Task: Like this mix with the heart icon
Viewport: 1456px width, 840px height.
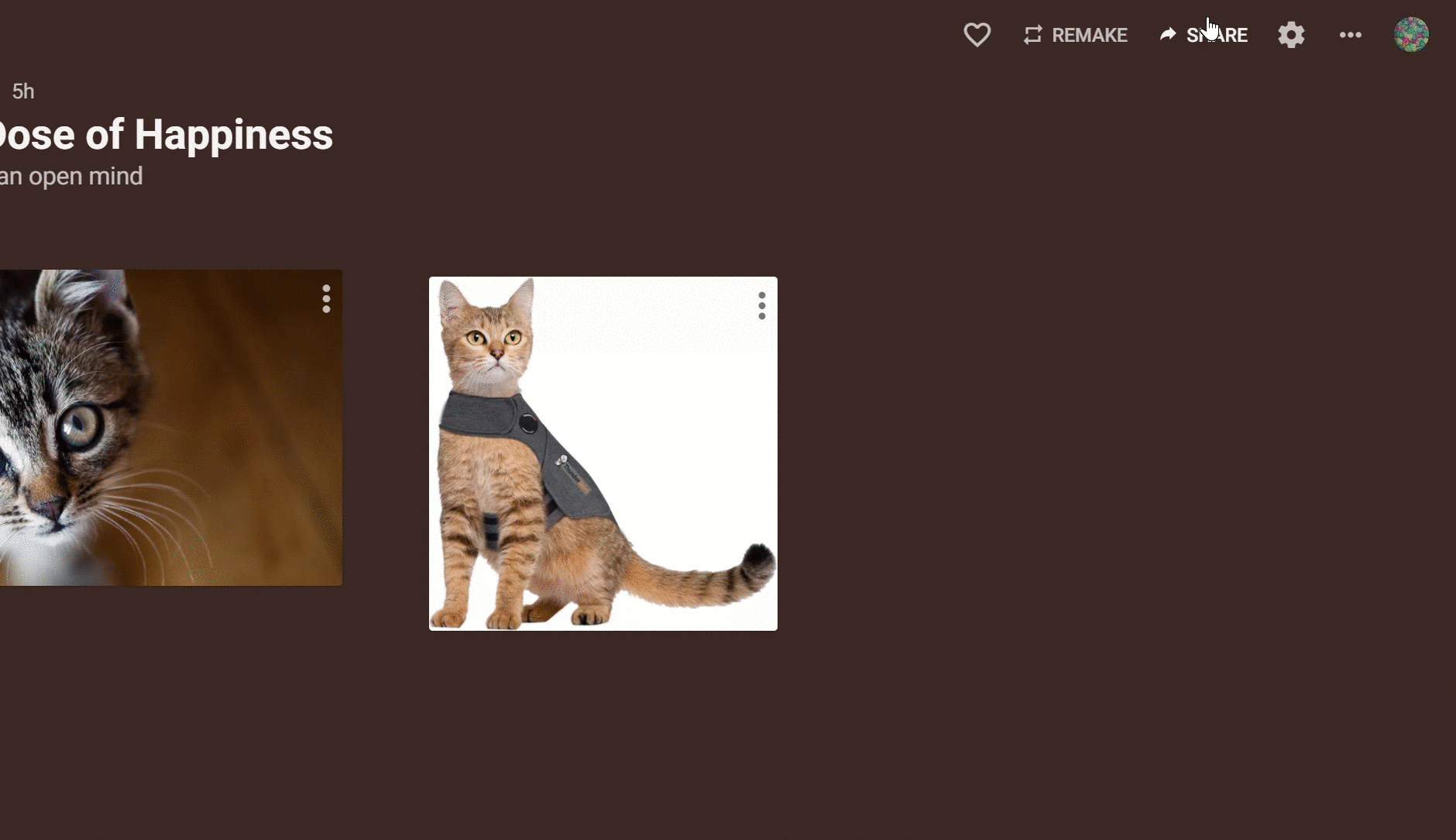Action: tap(977, 35)
